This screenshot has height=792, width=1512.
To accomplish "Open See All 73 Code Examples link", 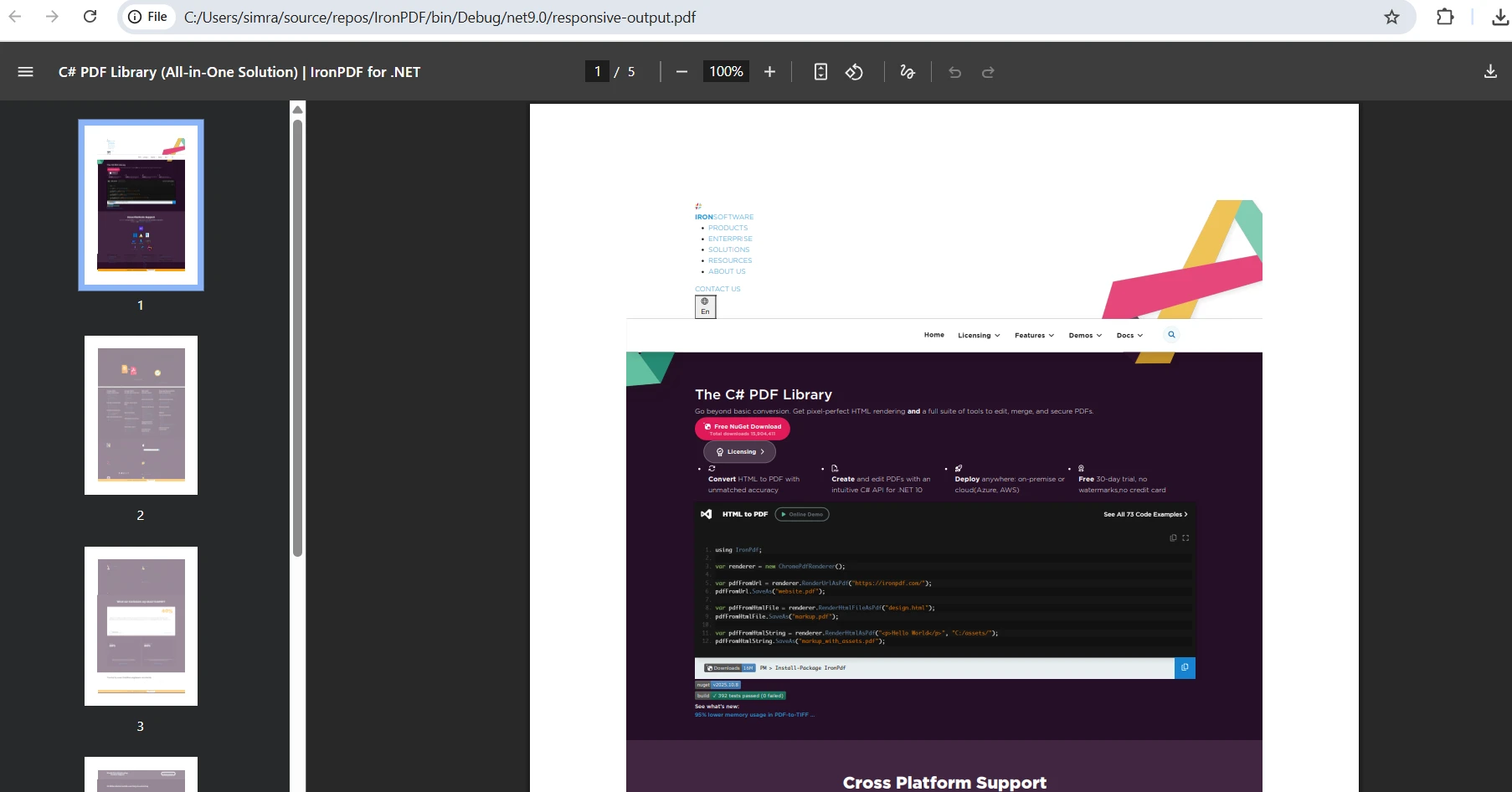I will (1144, 514).
